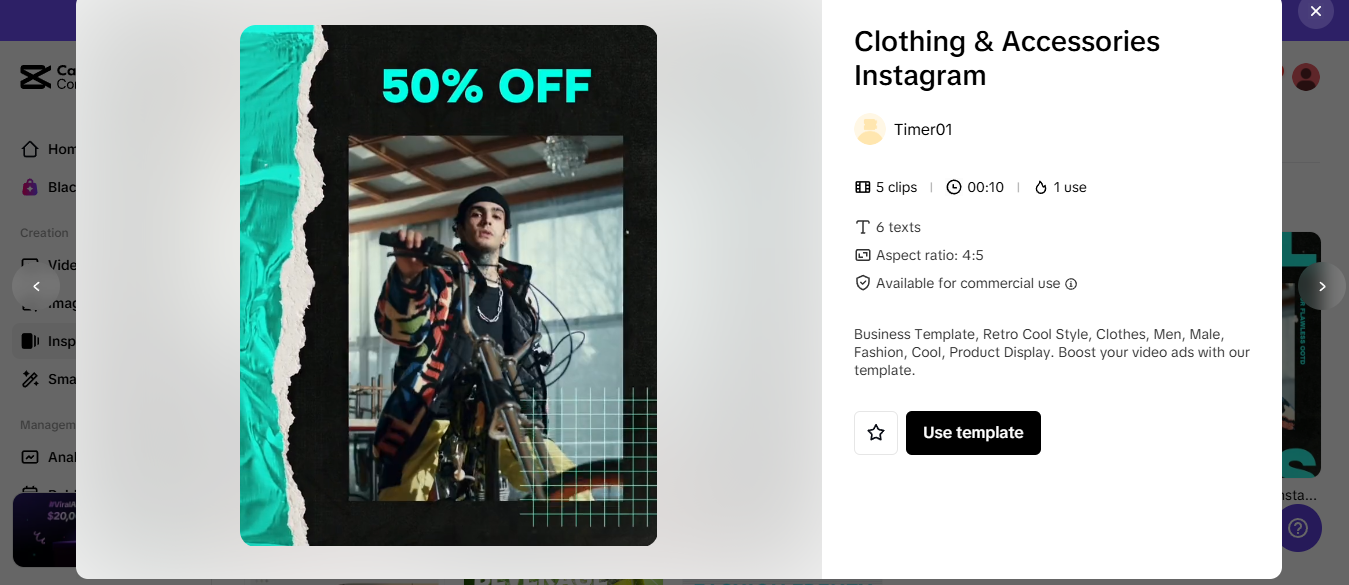Click the promo banner at sidebar bottom

pyautogui.click(x=44, y=530)
